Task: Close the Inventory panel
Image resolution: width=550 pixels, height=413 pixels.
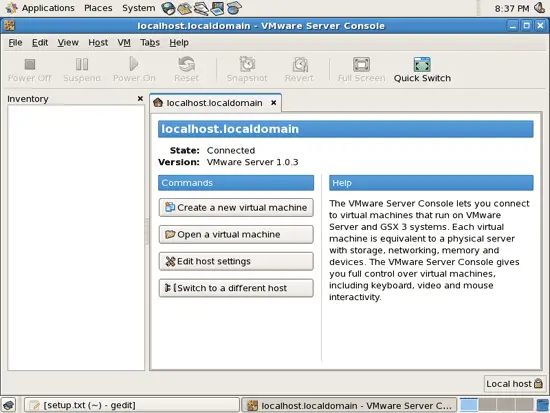Action: (x=140, y=99)
